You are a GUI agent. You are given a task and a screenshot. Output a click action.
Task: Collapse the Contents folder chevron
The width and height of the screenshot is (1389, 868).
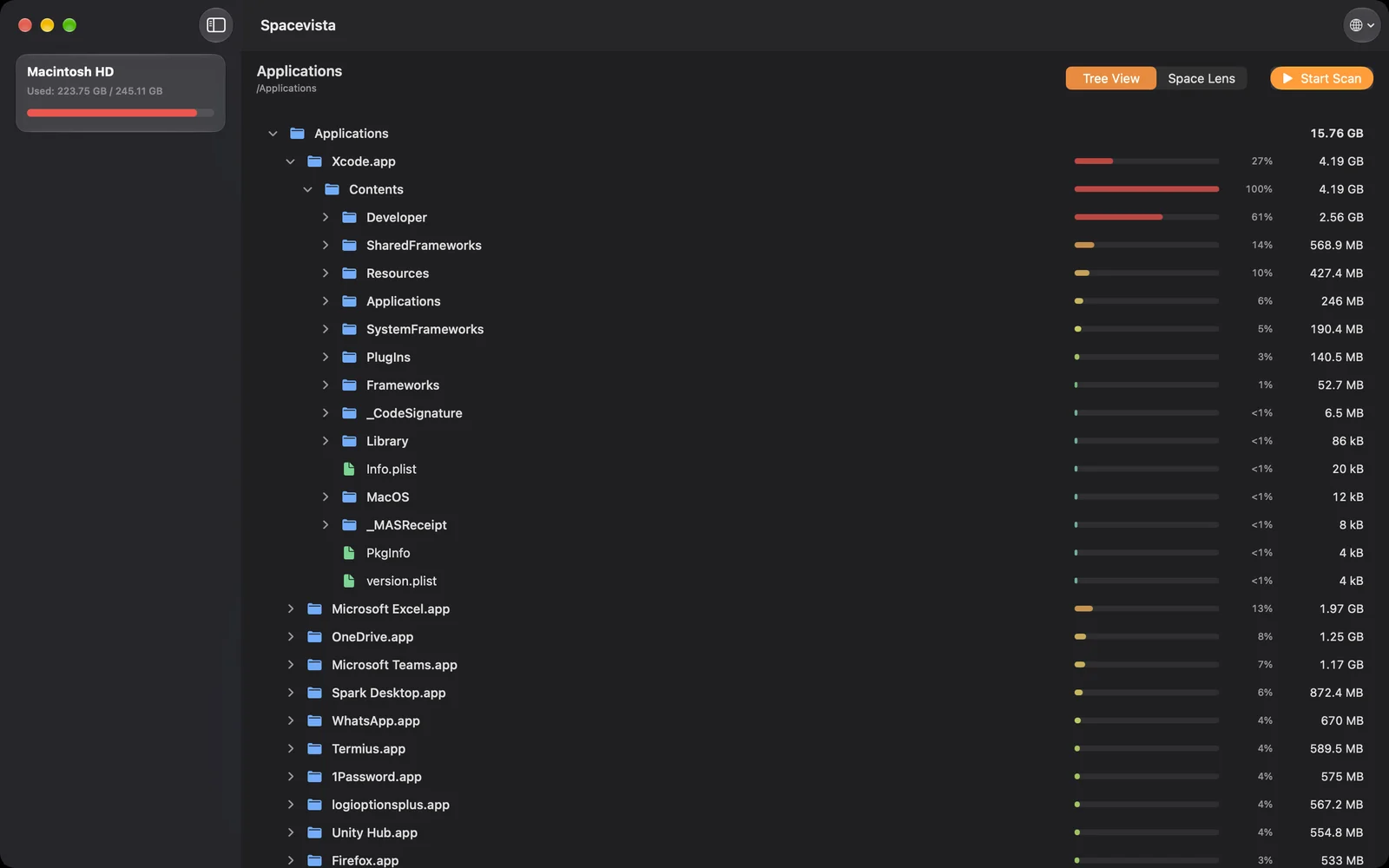coord(307,189)
